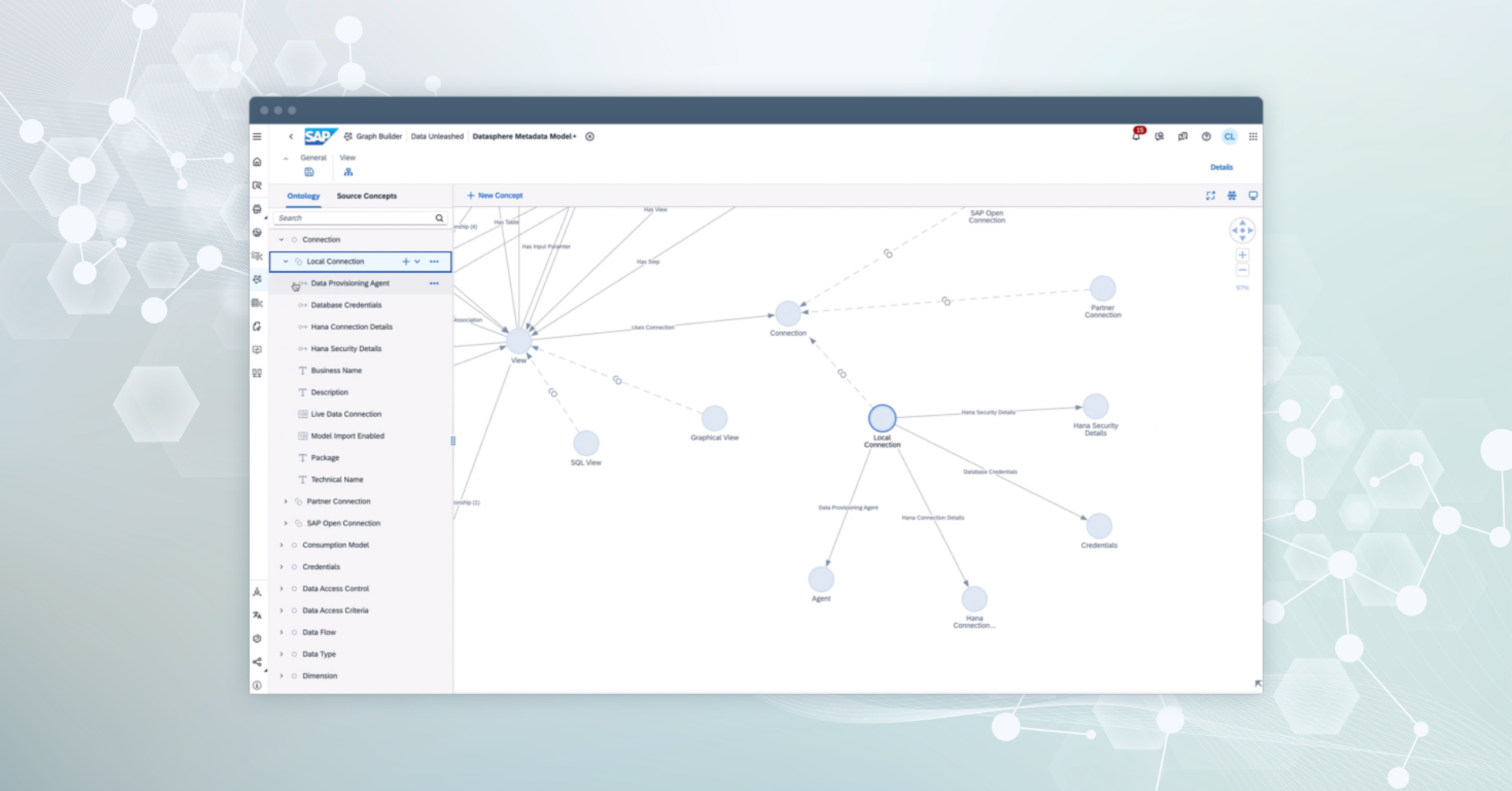Select Model Import Enabled in the tree
This screenshot has height=791, width=1512.
point(361,436)
